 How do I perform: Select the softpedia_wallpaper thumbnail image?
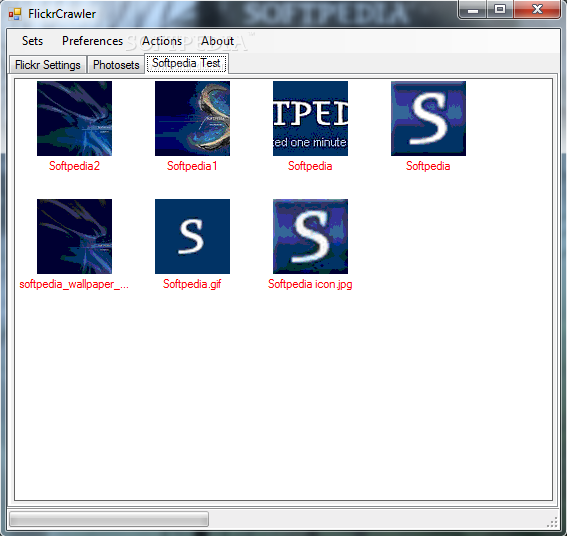[x=74, y=236]
